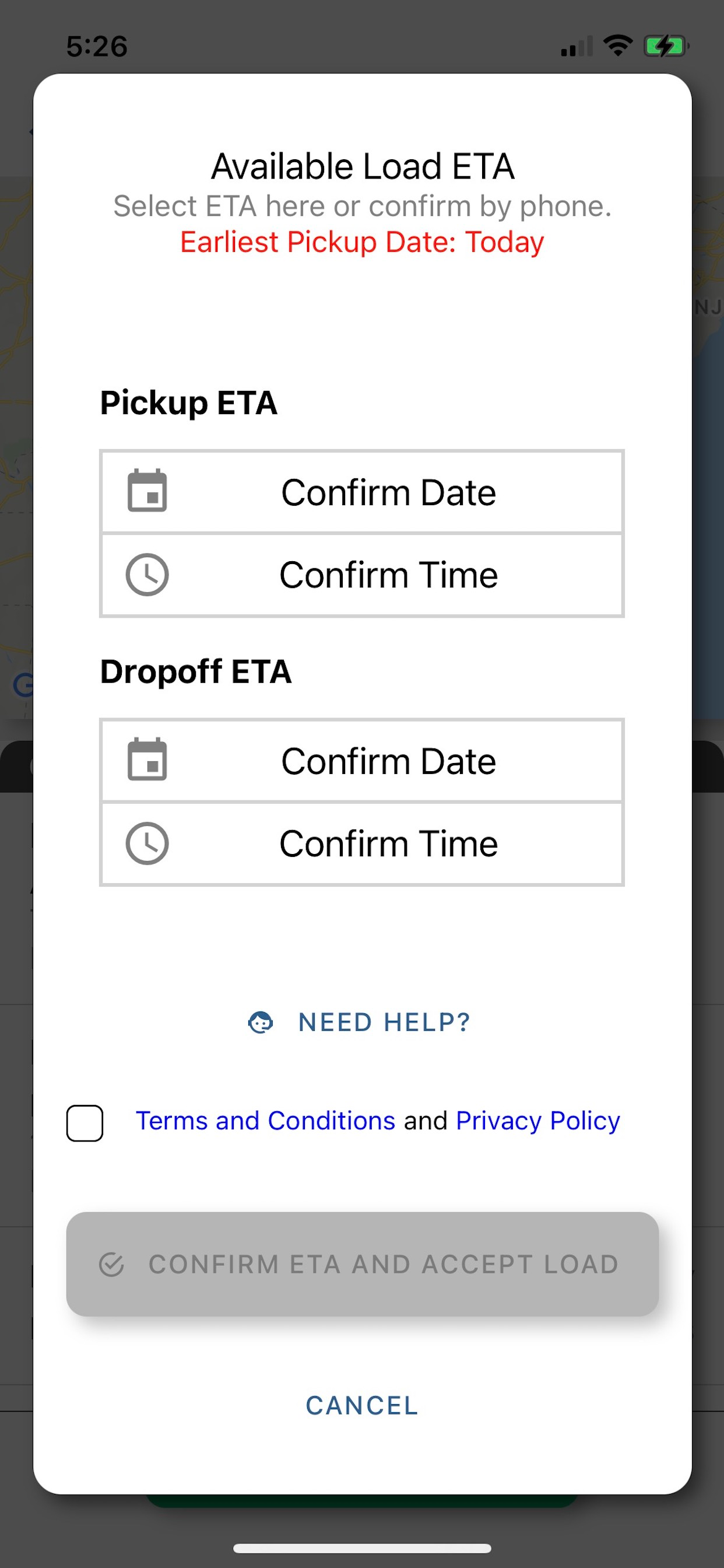Tap the checkmark icon on Confirm ETA button
This screenshot has width=724, height=1568.
112,1264
